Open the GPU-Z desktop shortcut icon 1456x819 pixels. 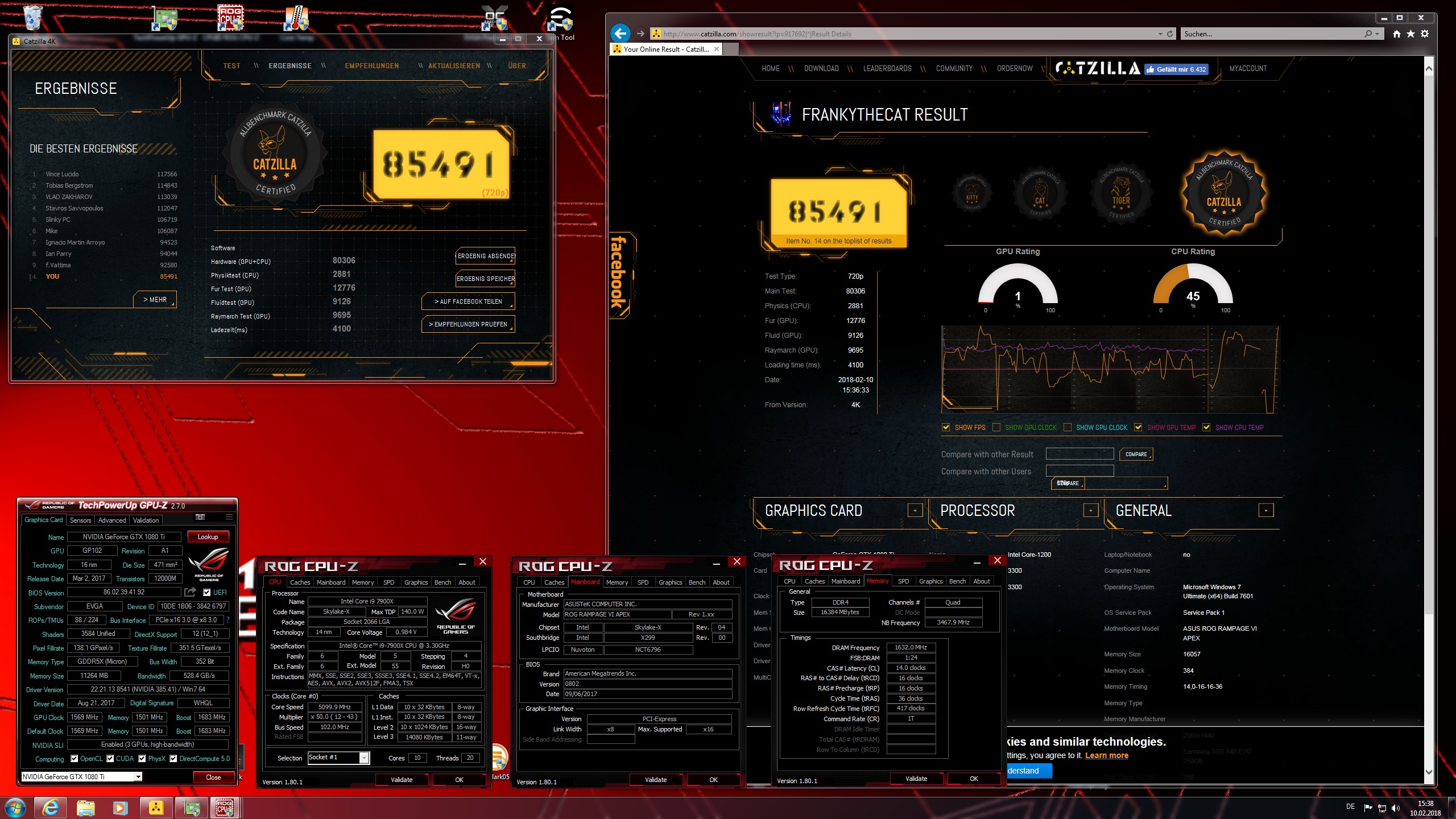click(x=164, y=19)
